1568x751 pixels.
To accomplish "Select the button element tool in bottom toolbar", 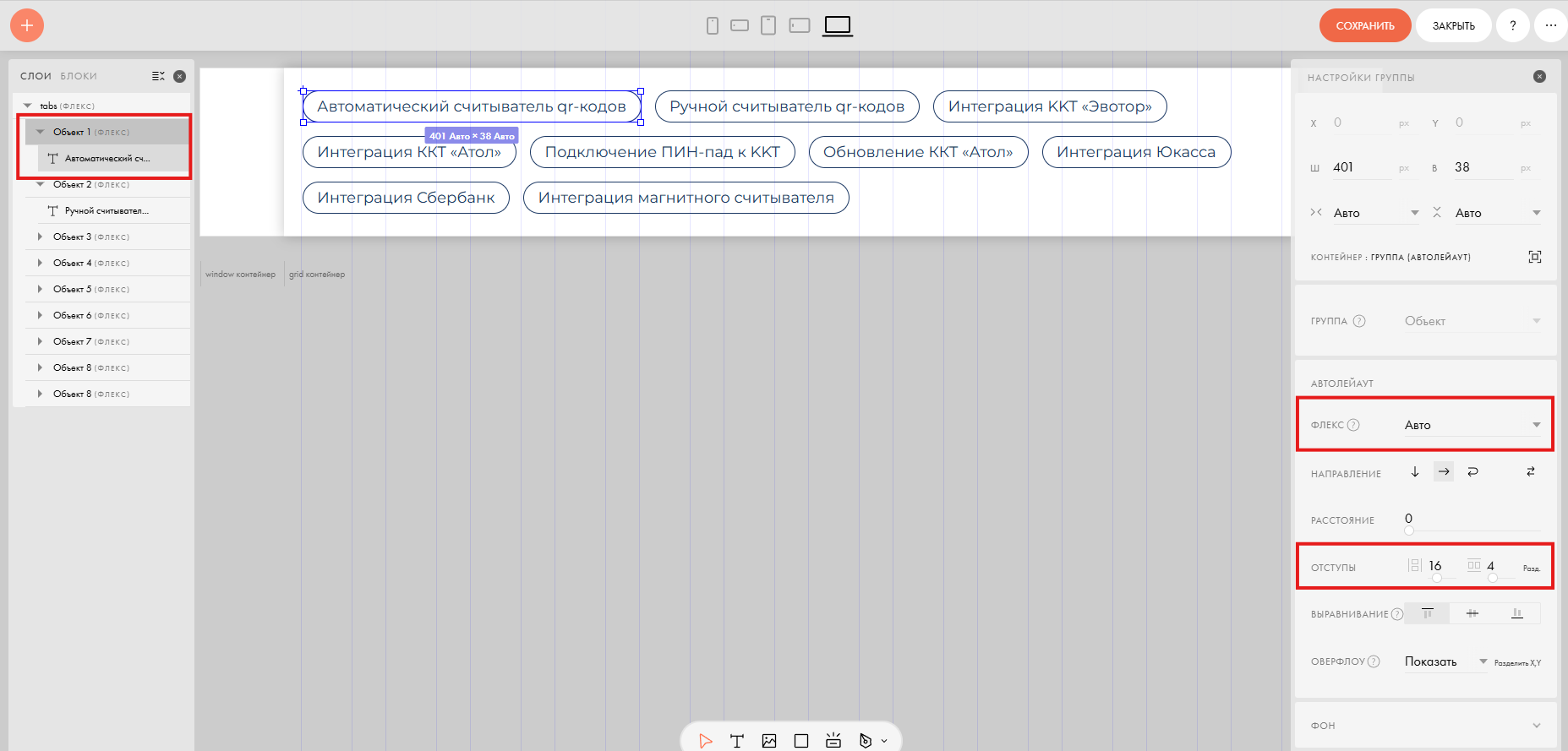I will tap(833, 741).
